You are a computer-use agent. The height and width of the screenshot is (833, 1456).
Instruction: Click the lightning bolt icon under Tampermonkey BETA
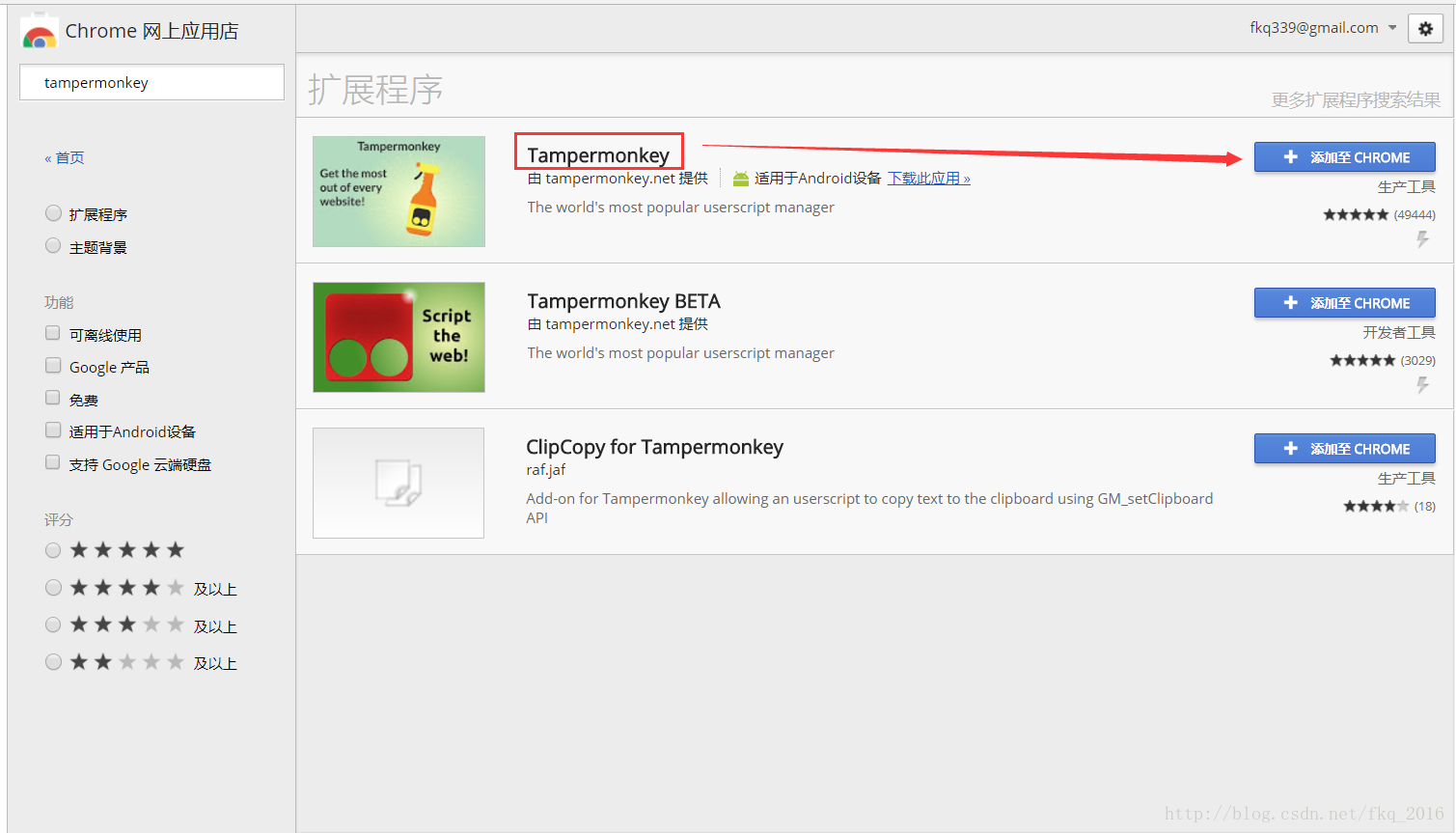click(1422, 384)
